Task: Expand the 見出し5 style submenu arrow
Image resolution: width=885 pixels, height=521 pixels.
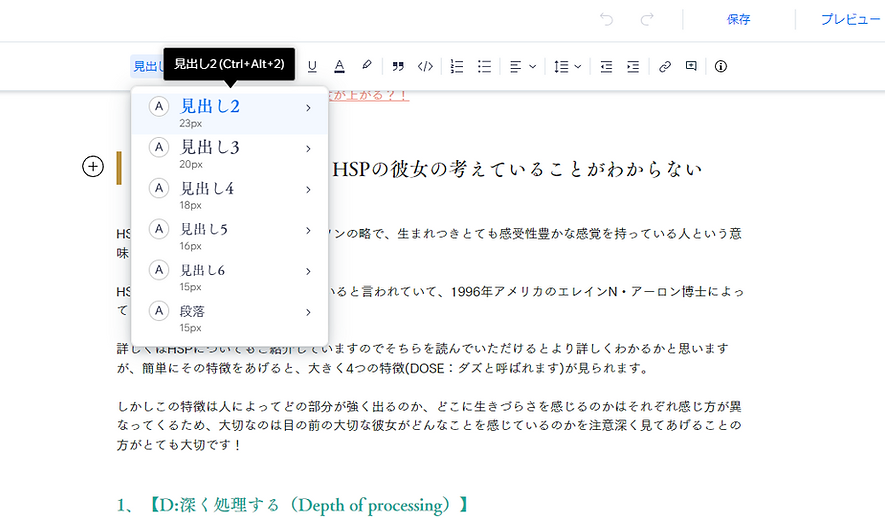Action: [308, 231]
